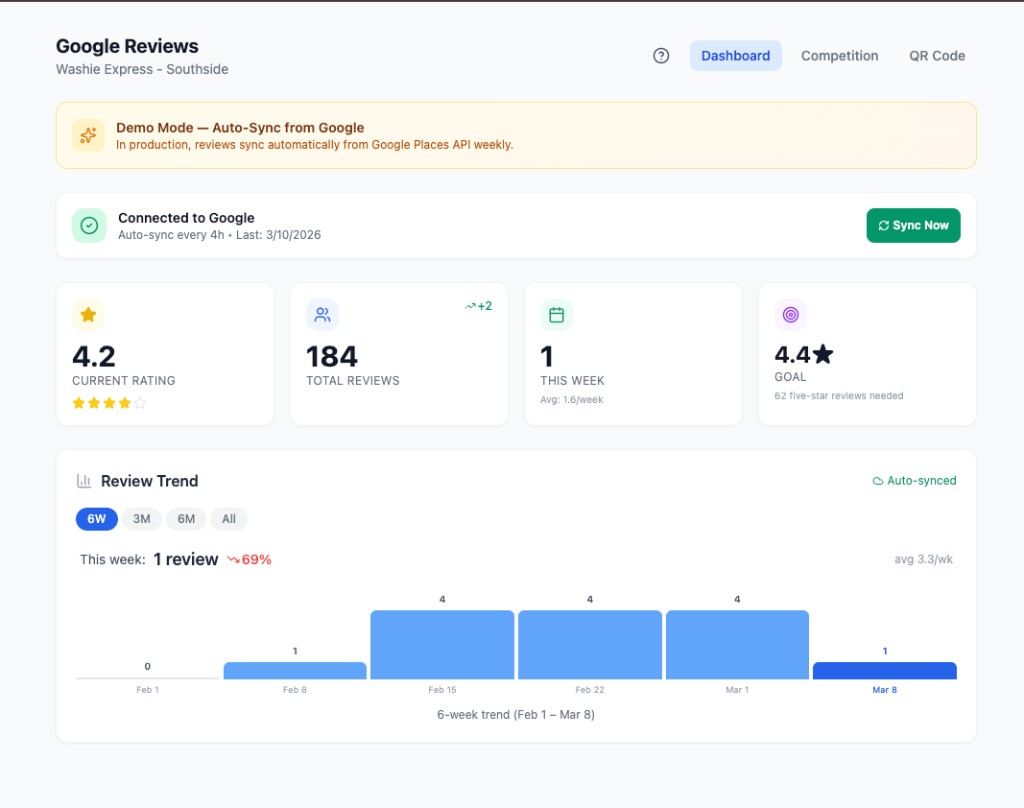Click the row of rating stars under Current Rating
1024x808 pixels.
click(109, 403)
